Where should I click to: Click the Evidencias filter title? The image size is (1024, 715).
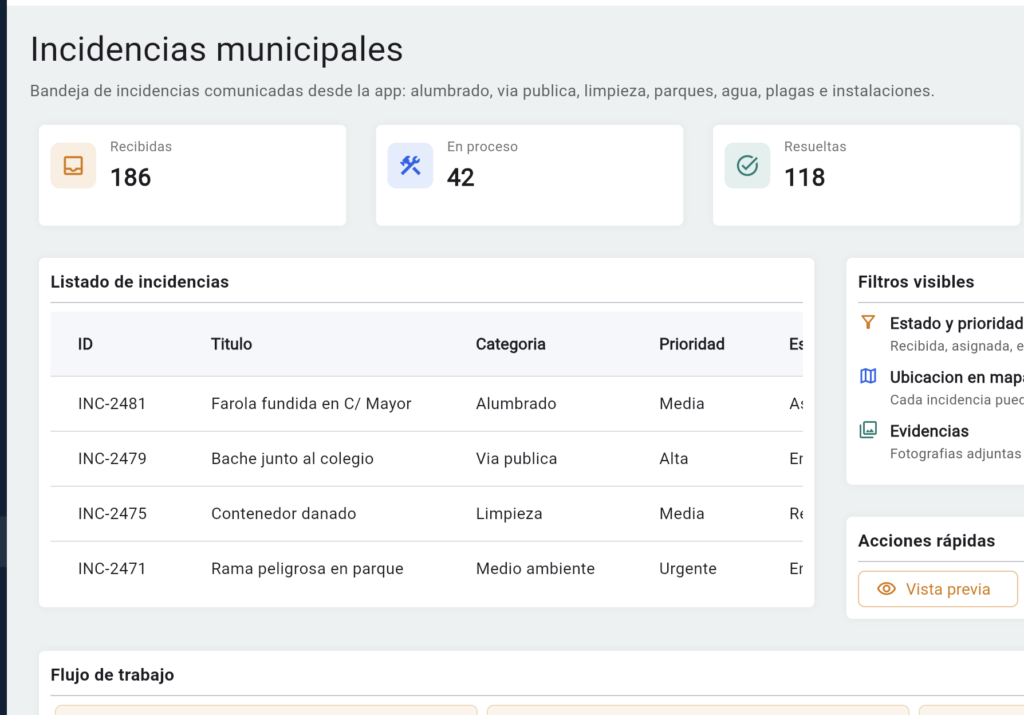(x=929, y=431)
